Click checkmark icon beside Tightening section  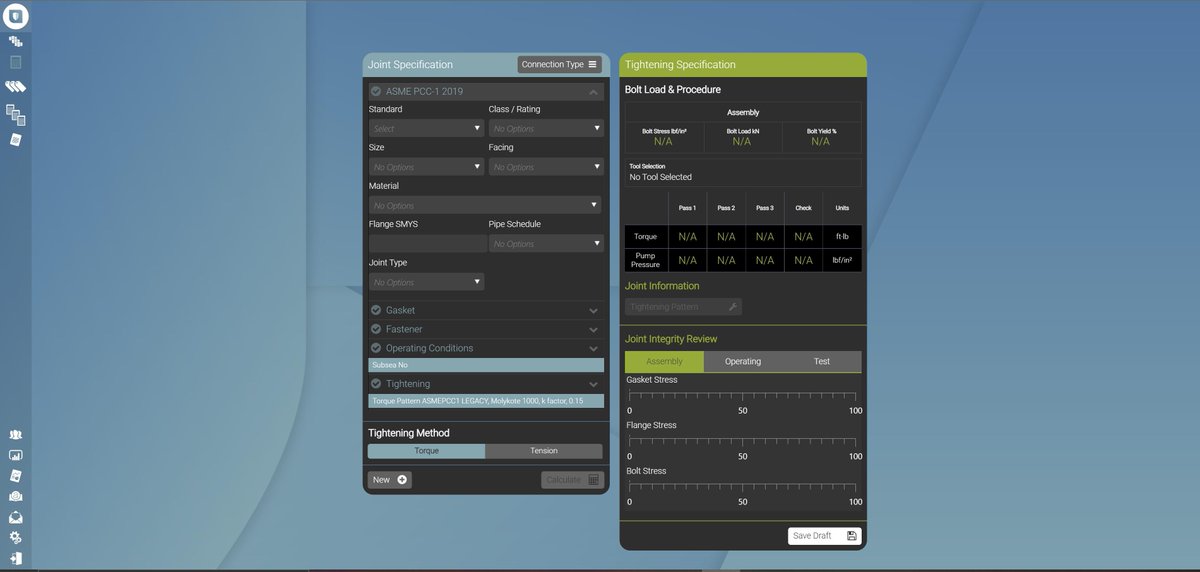(x=376, y=383)
